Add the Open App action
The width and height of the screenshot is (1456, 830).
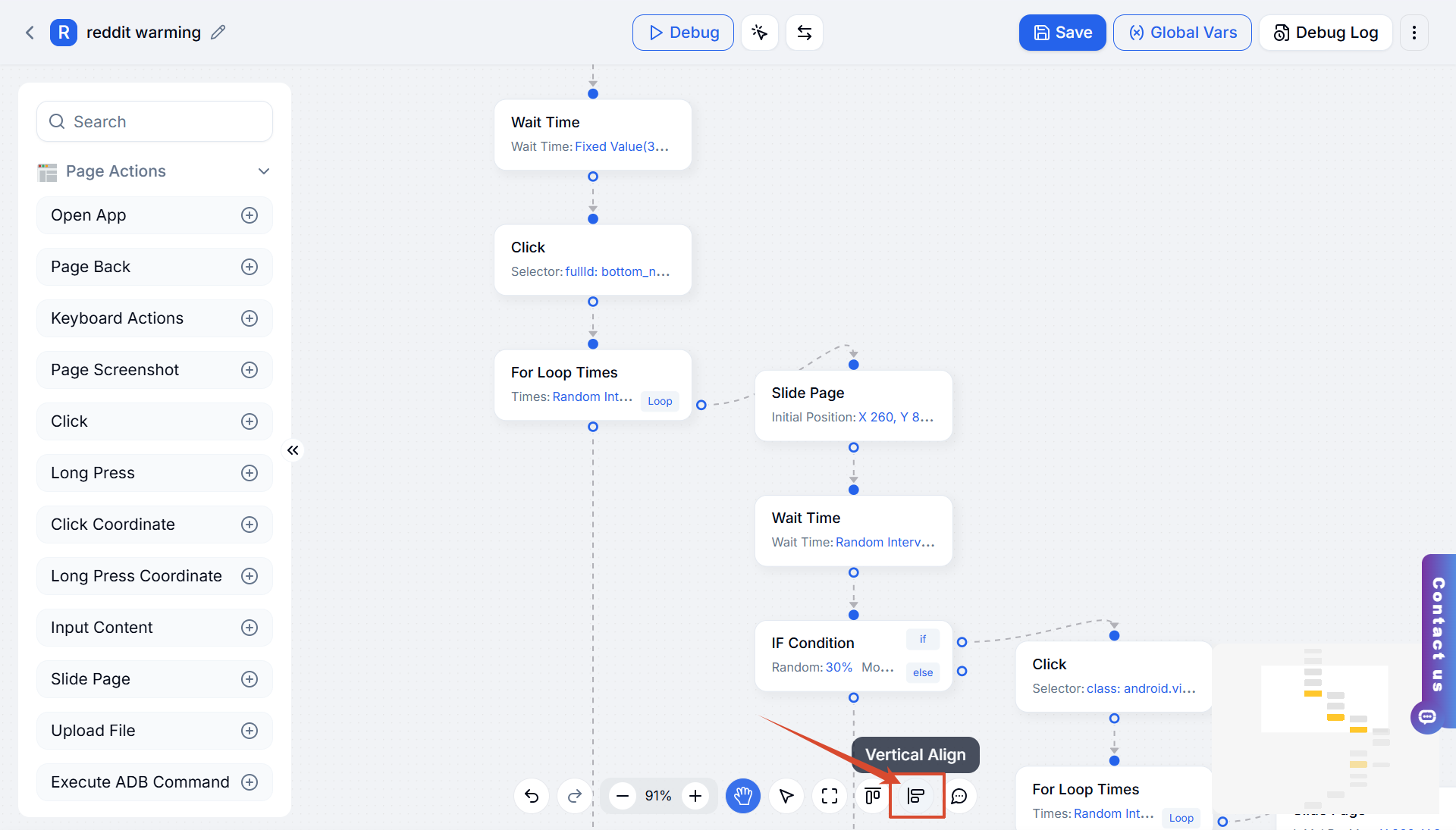249,215
